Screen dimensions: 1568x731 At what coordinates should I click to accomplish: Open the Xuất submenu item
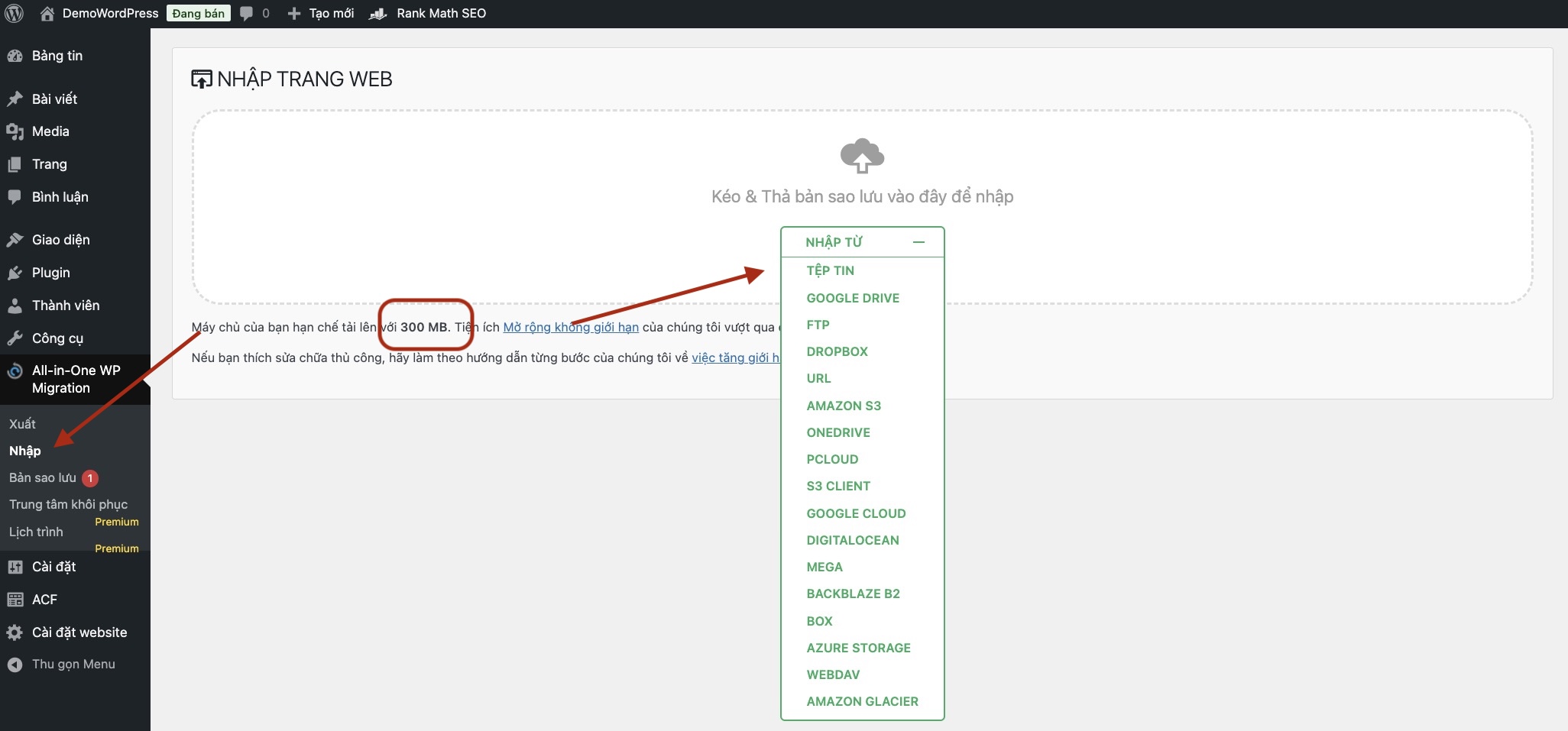coord(22,424)
